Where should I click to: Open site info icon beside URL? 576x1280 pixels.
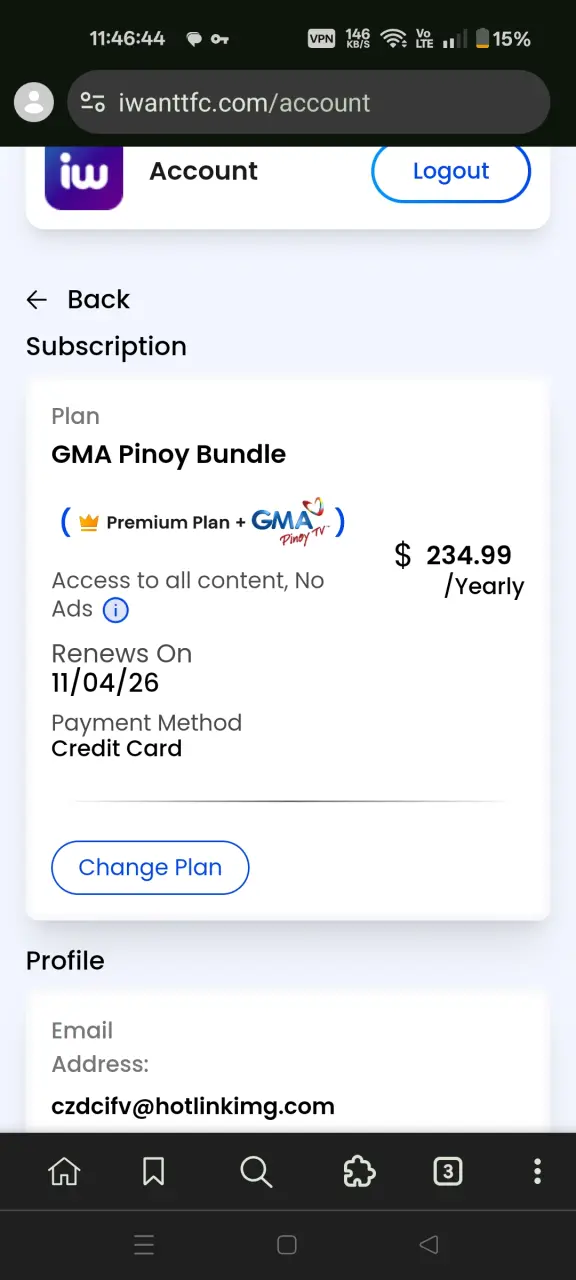point(93,102)
